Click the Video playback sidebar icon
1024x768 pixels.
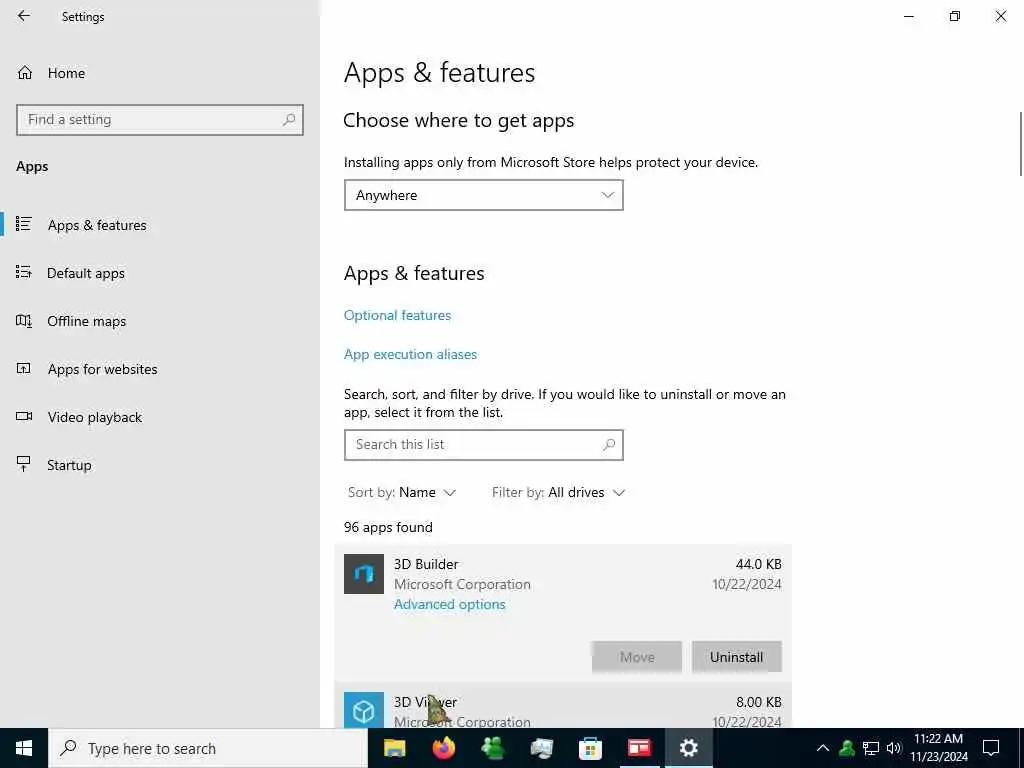[x=24, y=417]
